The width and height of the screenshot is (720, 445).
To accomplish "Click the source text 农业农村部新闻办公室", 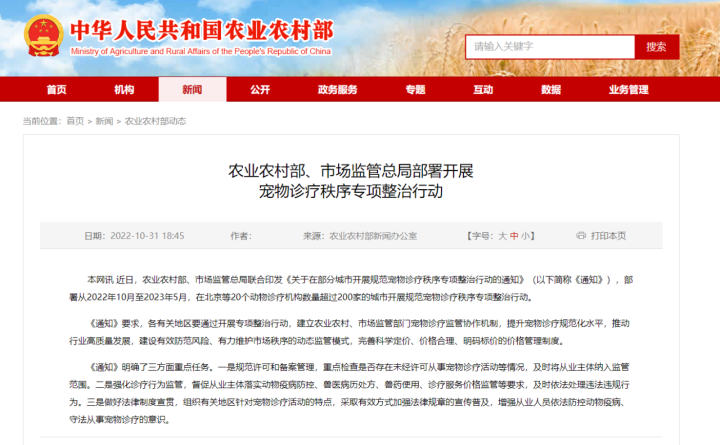I will pyautogui.click(x=373, y=236).
